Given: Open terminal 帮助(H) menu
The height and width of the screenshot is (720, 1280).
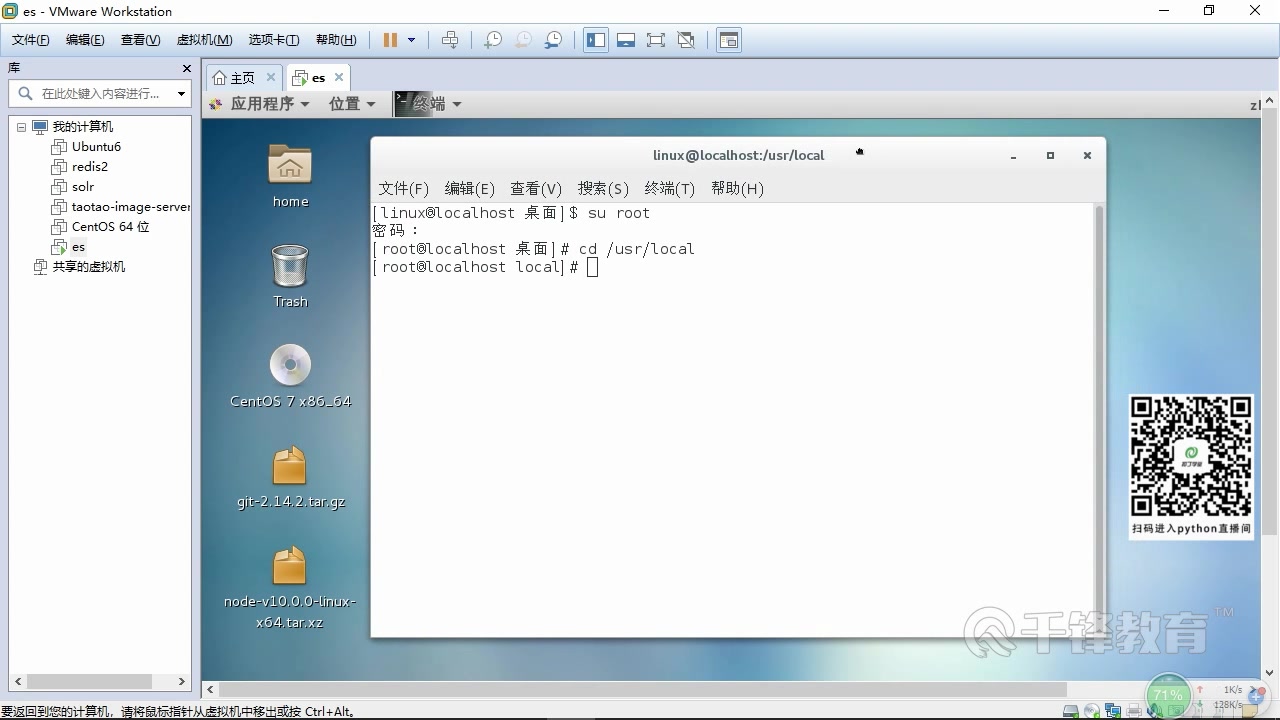Looking at the screenshot, I should (x=737, y=188).
